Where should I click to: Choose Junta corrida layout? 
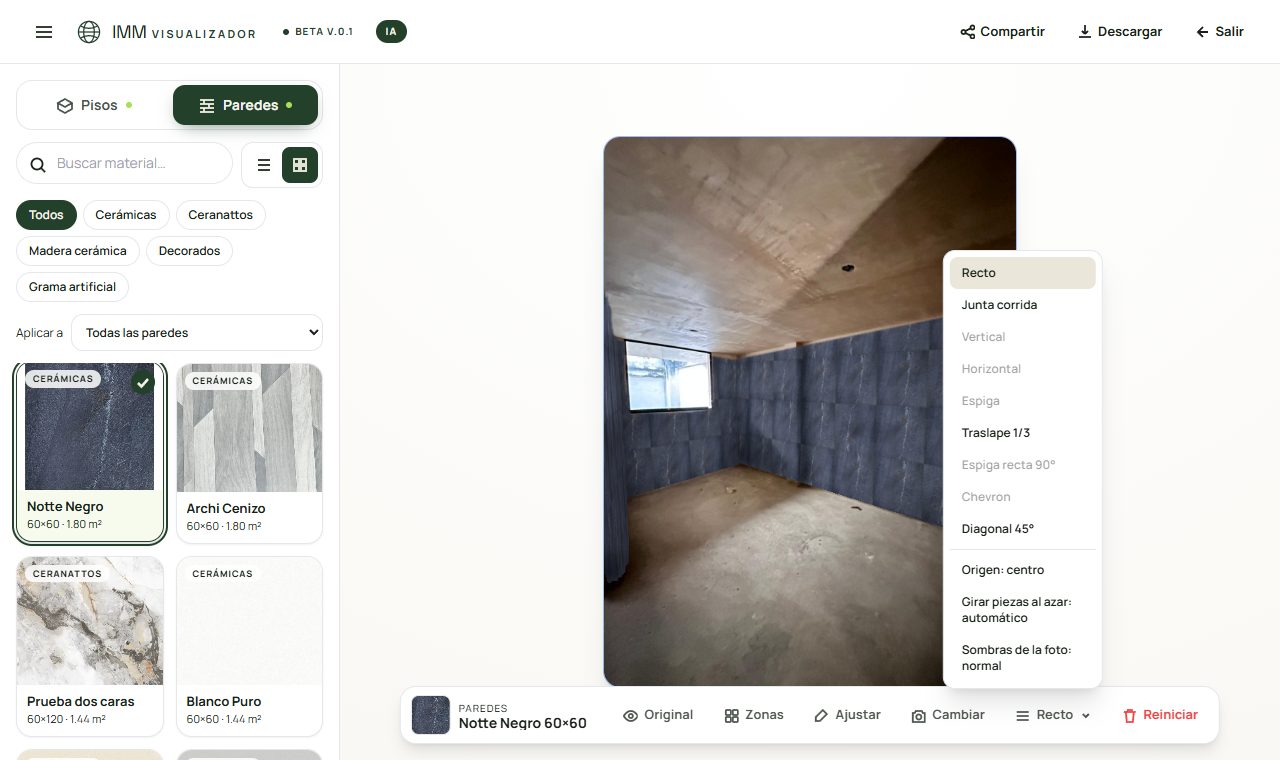coord(1022,305)
